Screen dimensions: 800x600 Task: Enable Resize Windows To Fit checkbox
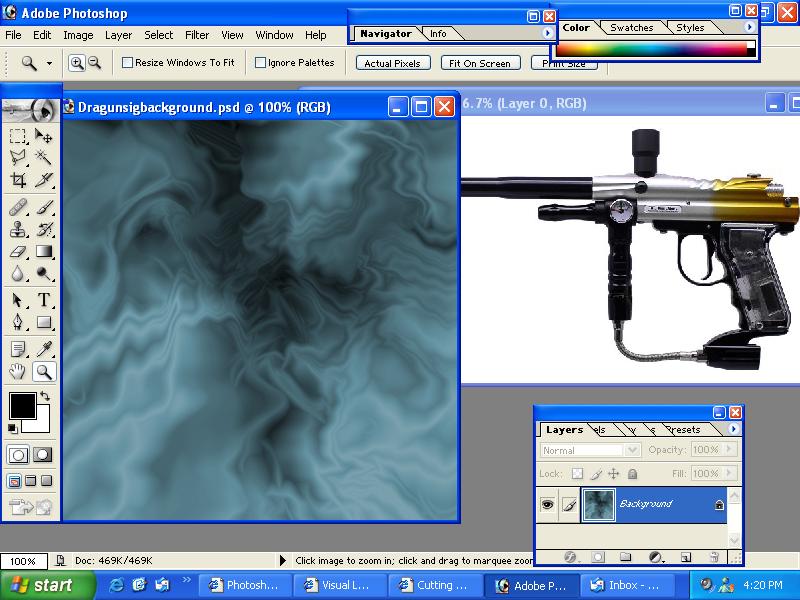(x=128, y=62)
